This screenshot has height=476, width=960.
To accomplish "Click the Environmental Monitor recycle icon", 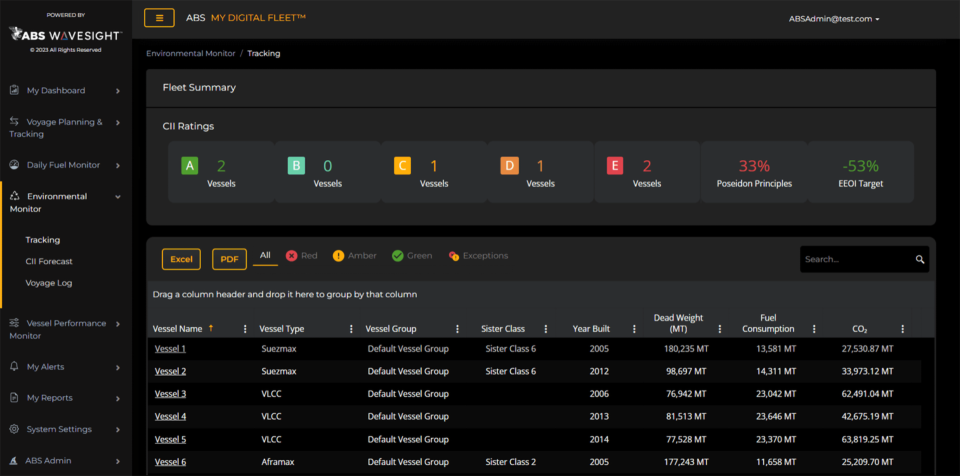I will click(15, 196).
